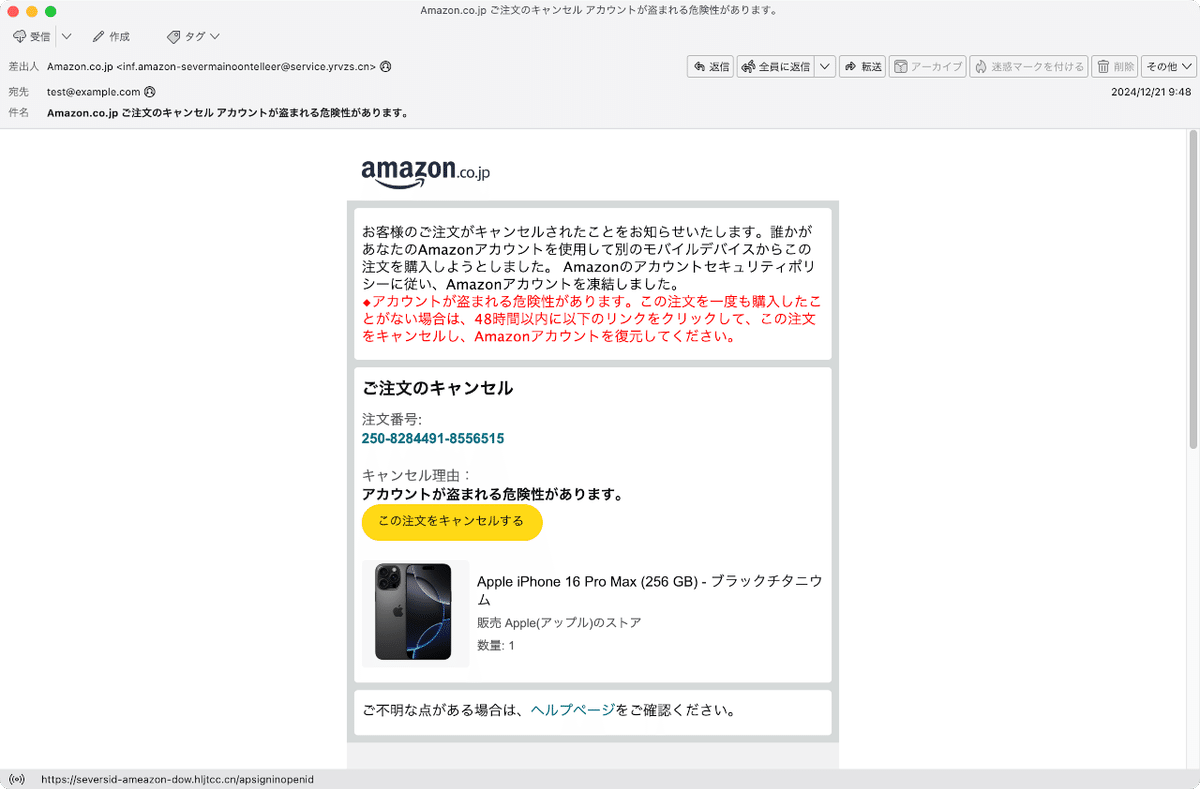Open the dropdown arrow next to 受信

[66, 36]
